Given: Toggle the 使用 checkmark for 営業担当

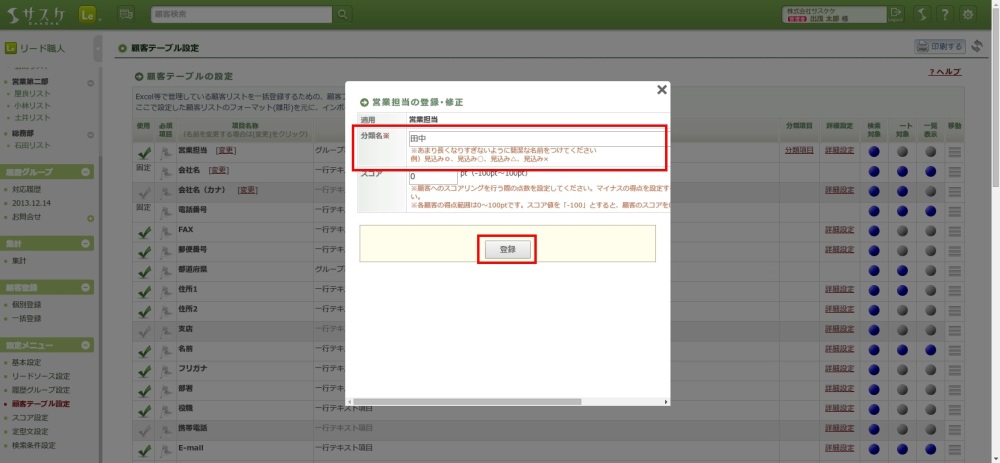Looking at the screenshot, I should 144,151.
